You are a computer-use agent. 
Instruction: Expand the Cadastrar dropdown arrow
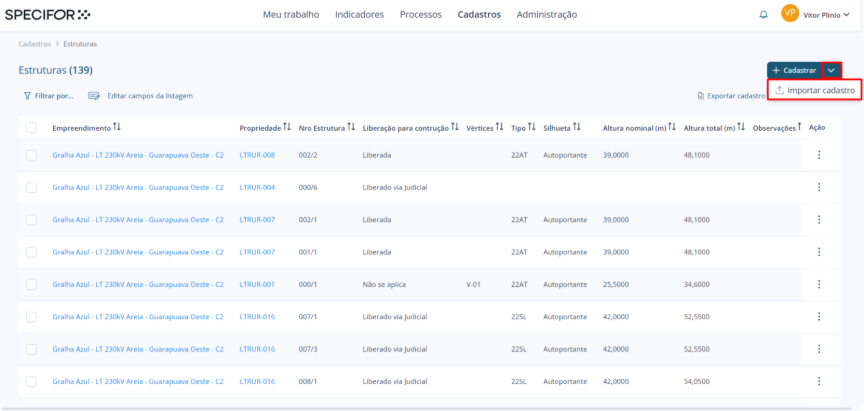click(x=832, y=71)
